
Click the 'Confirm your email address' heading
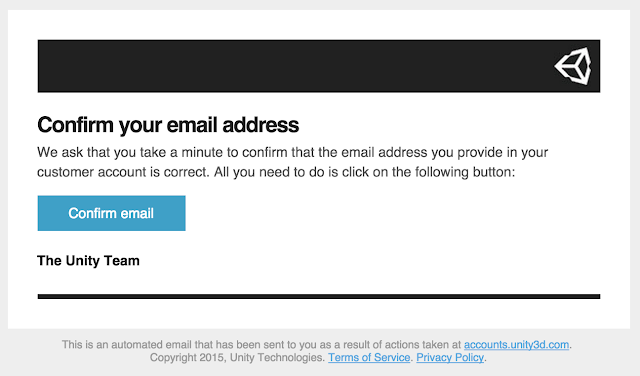coord(168,125)
